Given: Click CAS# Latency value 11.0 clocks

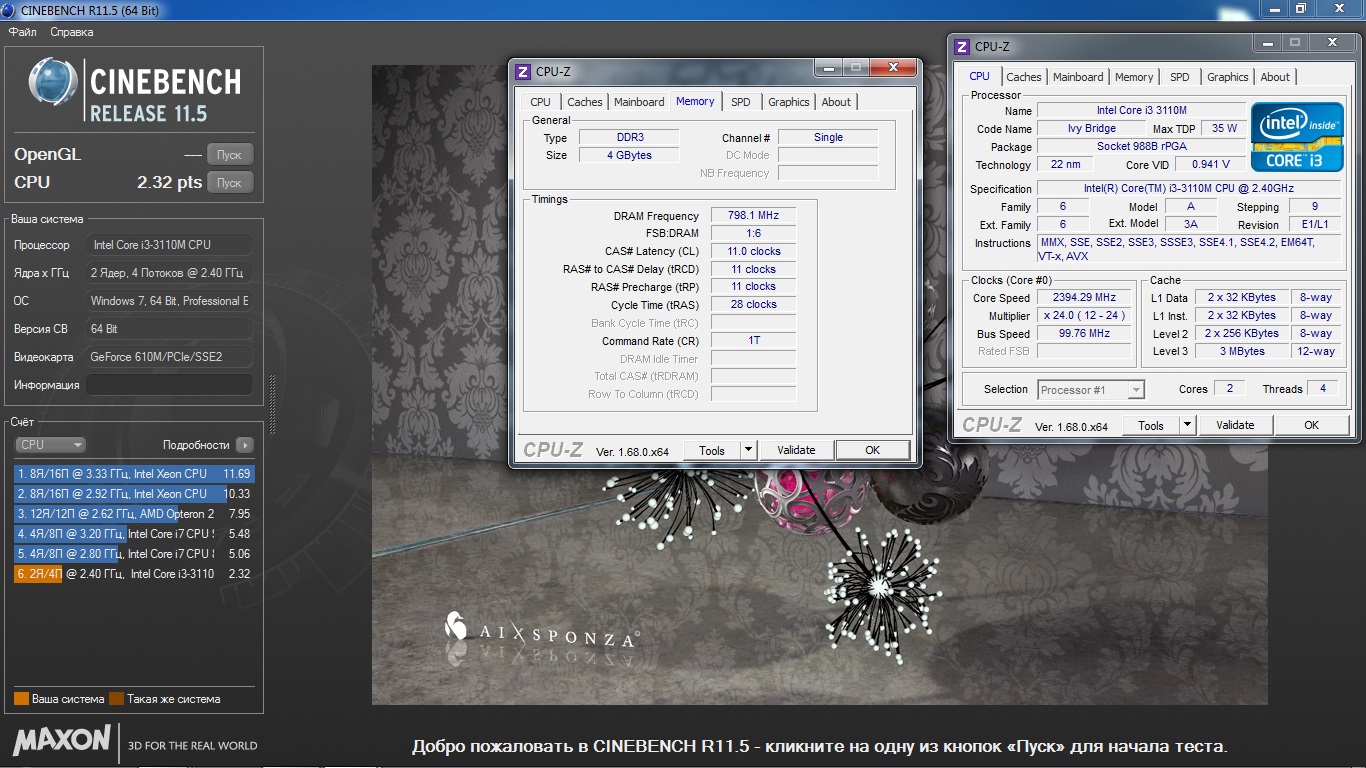Looking at the screenshot, I should [753, 251].
